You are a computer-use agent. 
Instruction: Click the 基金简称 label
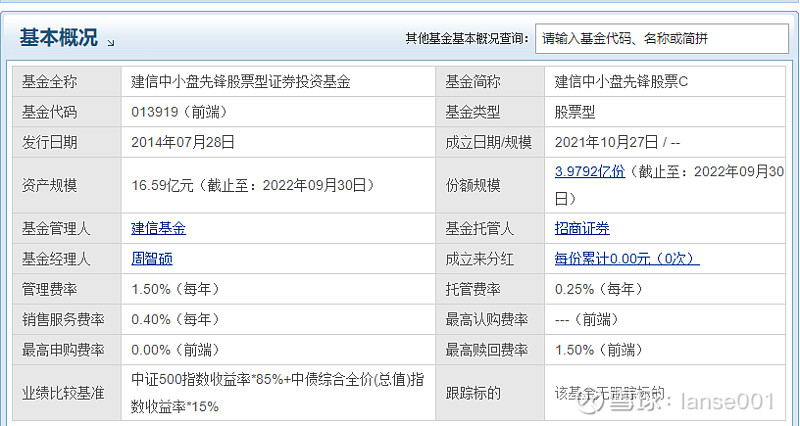pyautogui.click(x=472, y=82)
